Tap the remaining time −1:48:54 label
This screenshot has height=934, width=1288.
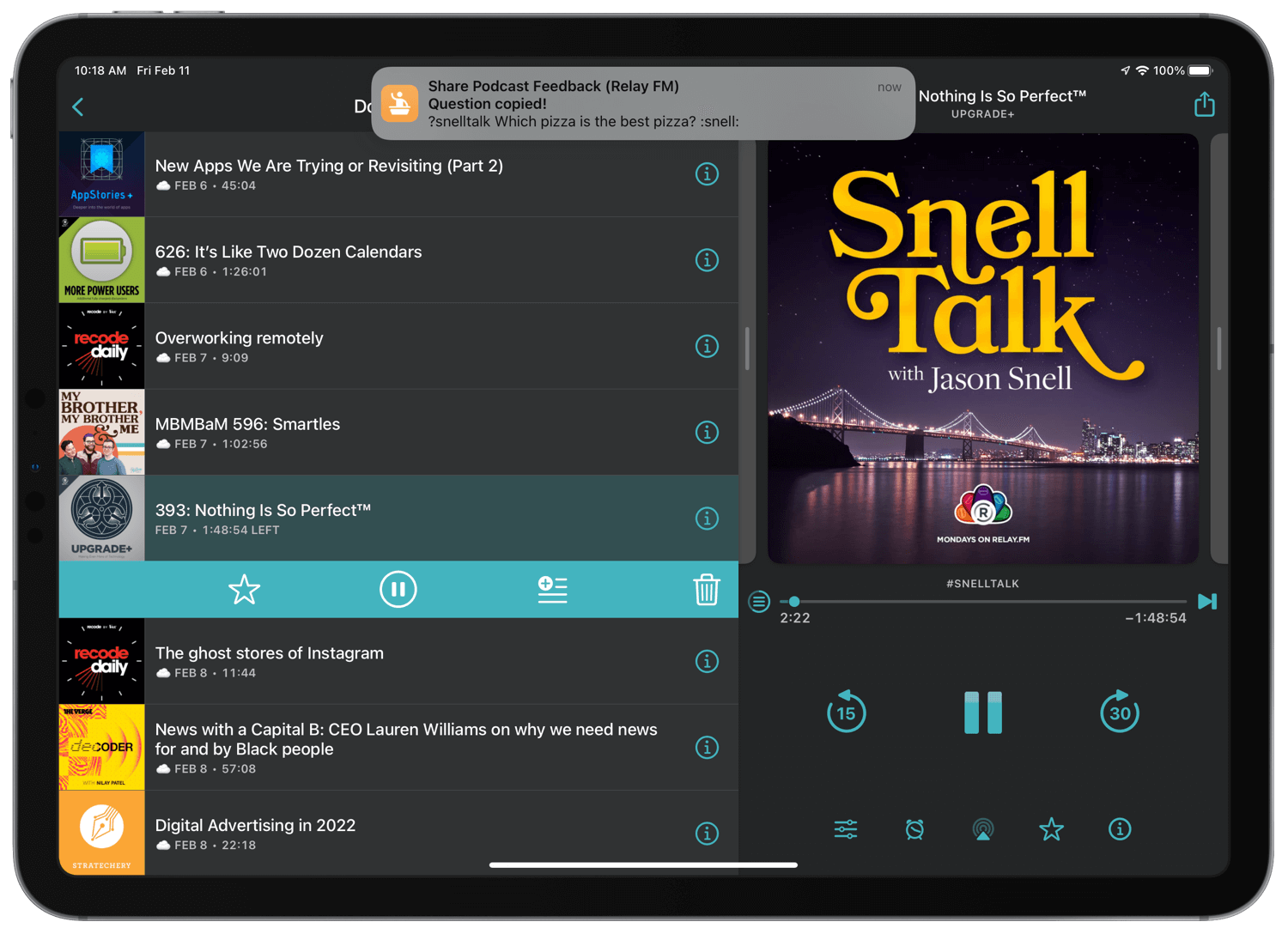(x=1156, y=618)
